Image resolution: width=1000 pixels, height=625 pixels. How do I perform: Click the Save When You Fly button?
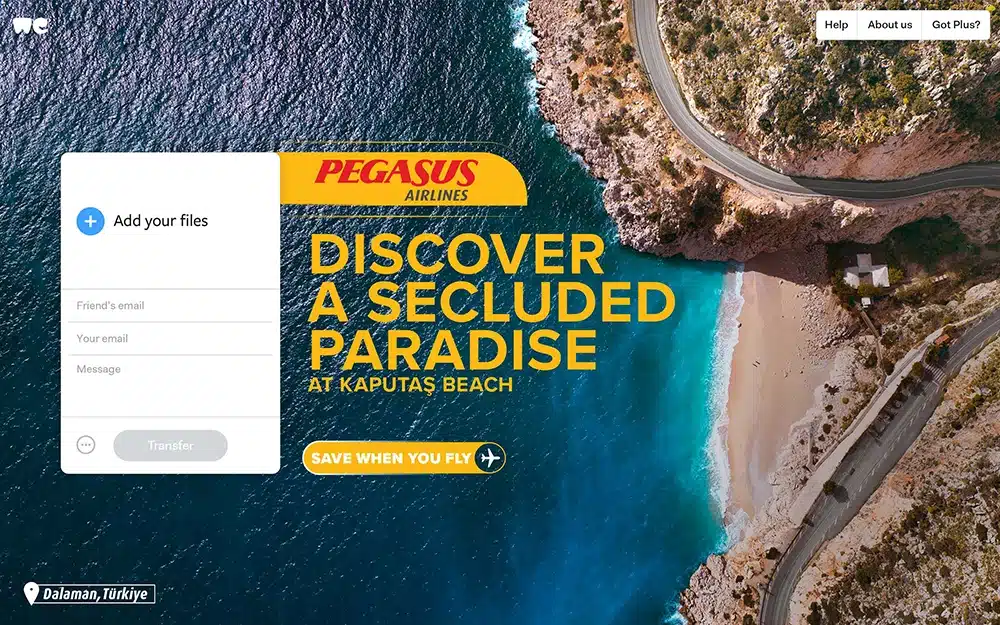coord(404,458)
